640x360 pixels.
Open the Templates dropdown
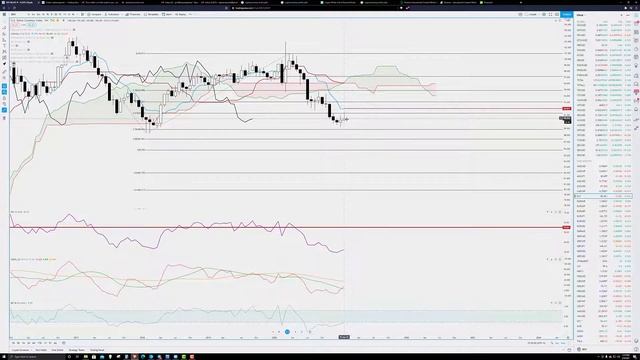(151, 14)
